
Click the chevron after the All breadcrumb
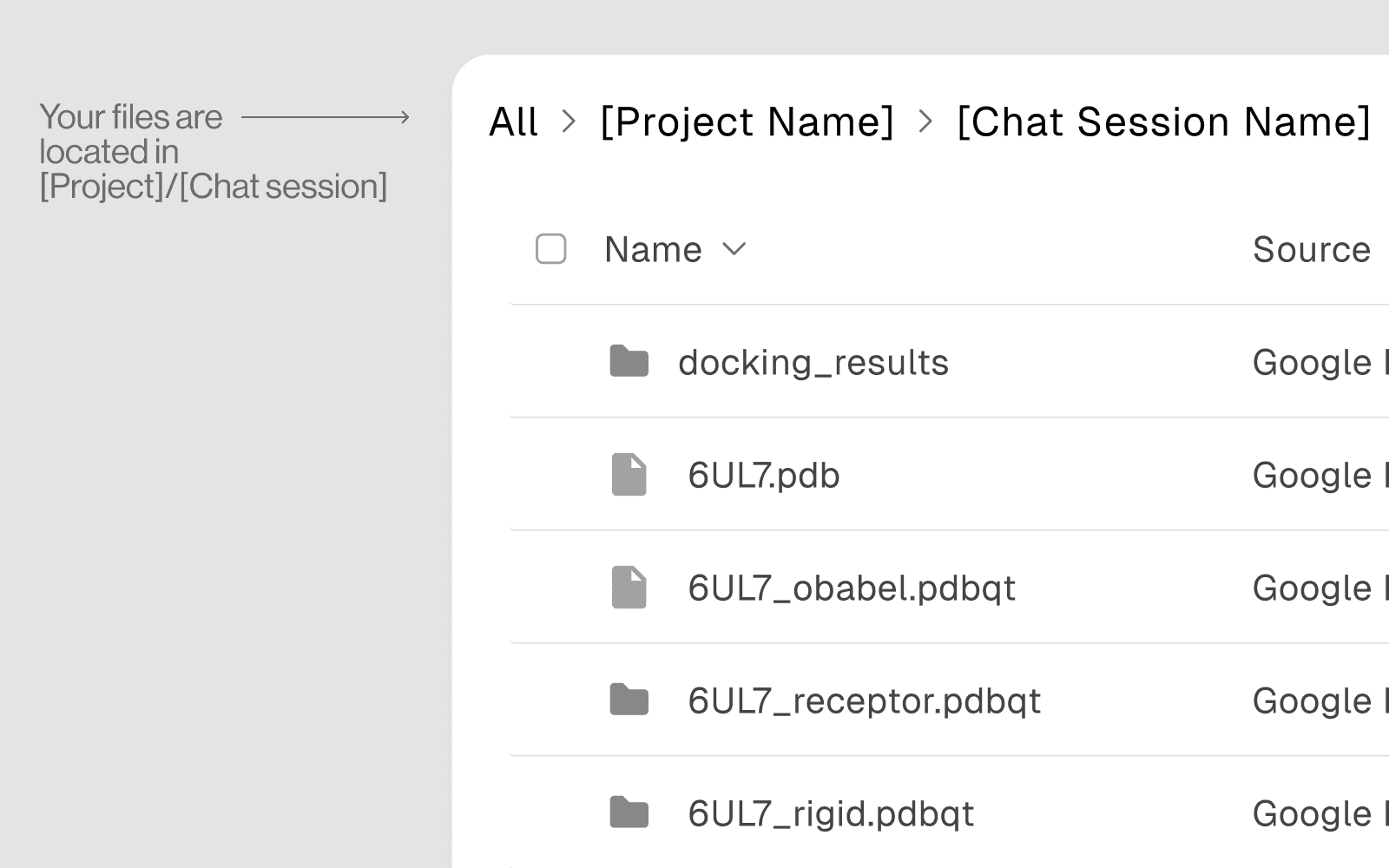569,122
